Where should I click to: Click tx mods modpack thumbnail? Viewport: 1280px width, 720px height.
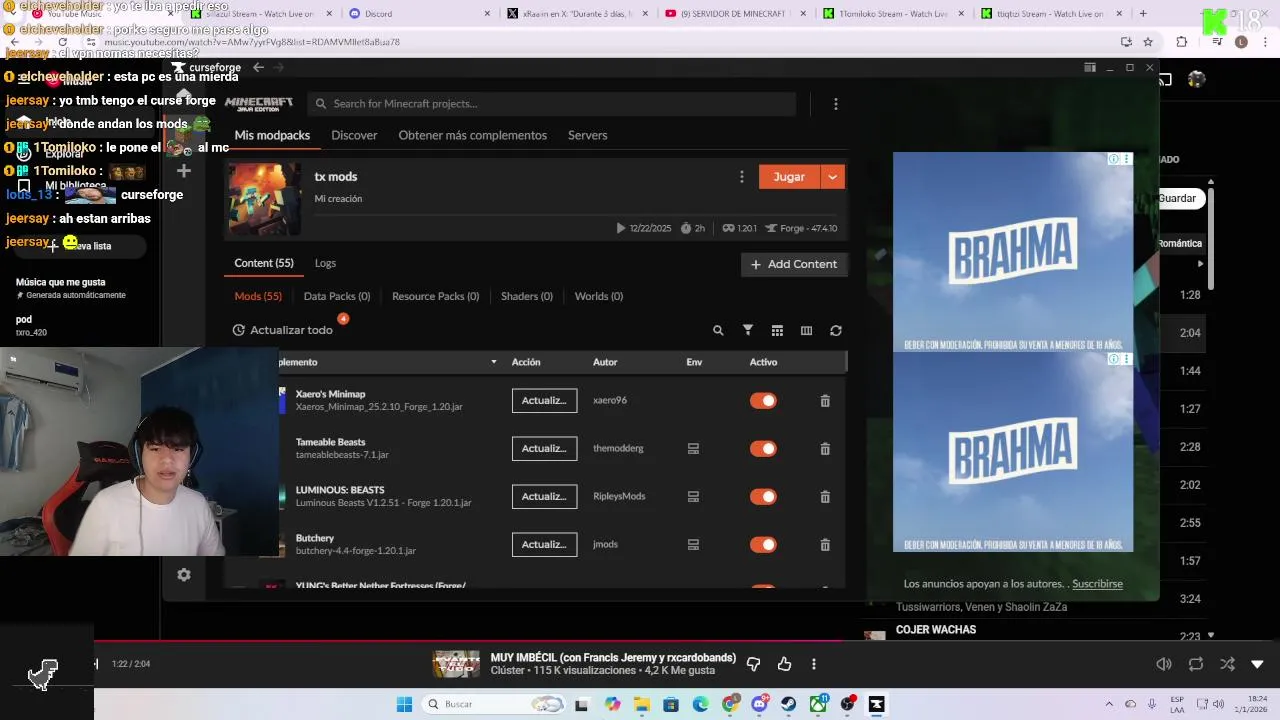pos(264,199)
